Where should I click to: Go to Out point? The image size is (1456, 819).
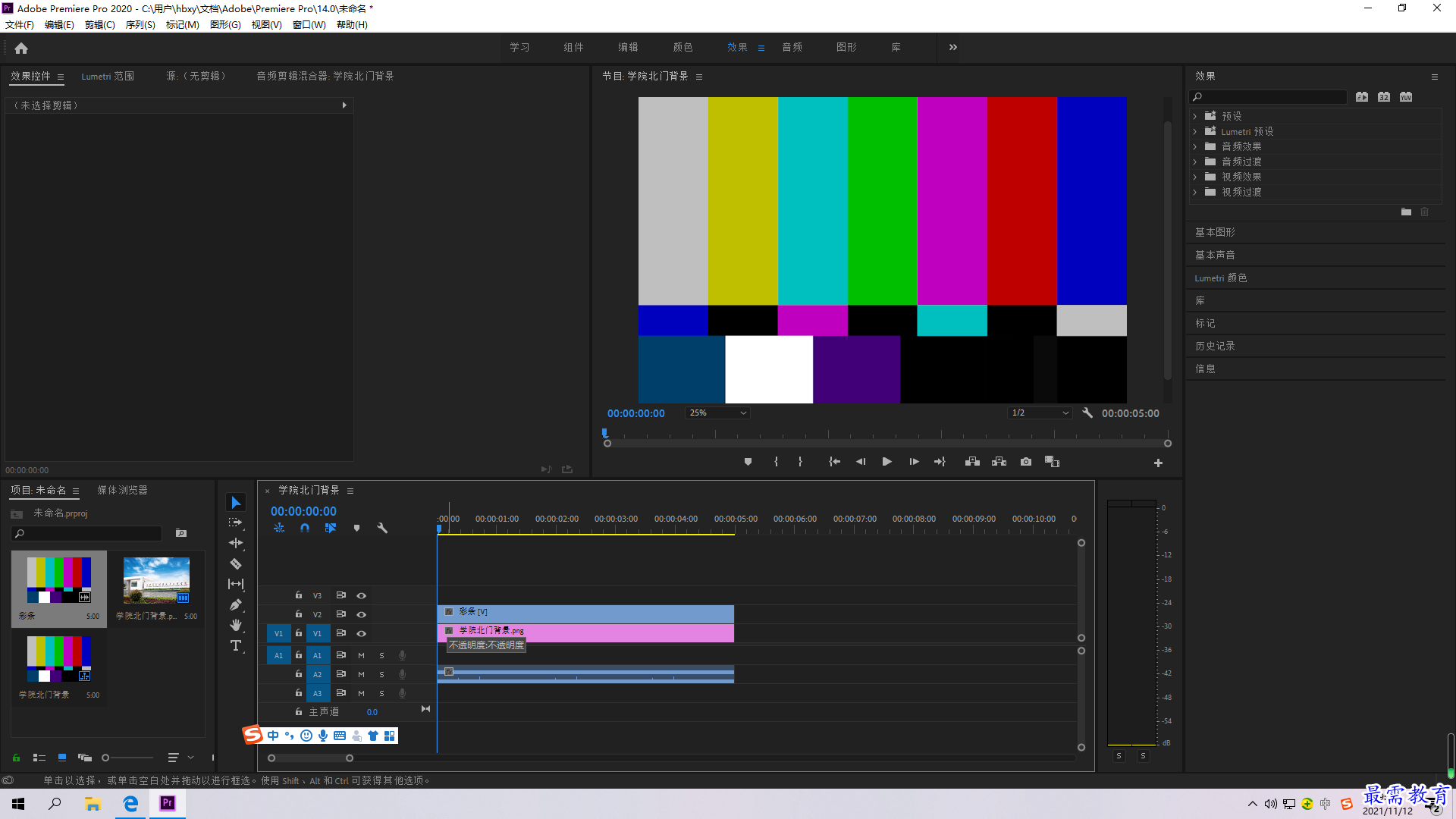(940, 462)
